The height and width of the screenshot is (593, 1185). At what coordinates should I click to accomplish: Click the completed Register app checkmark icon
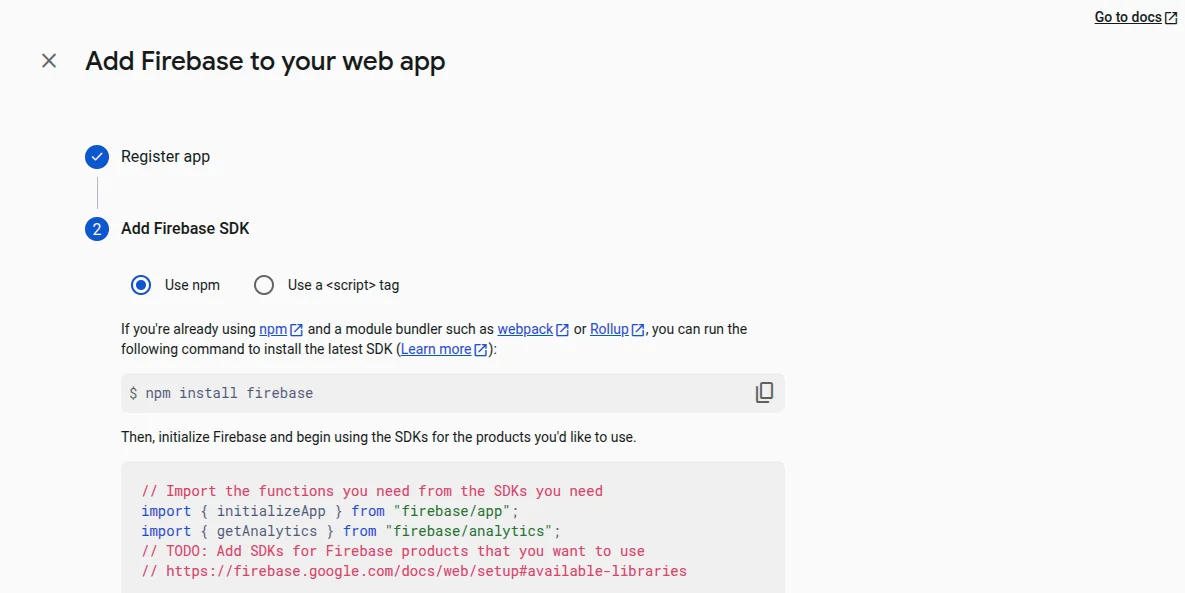(x=97, y=157)
